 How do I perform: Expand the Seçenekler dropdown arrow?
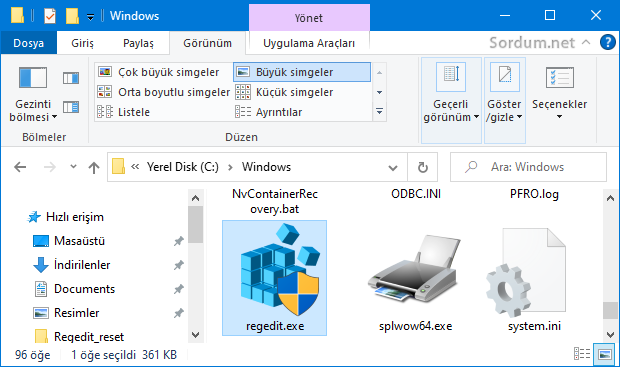[x=560, y=117]
